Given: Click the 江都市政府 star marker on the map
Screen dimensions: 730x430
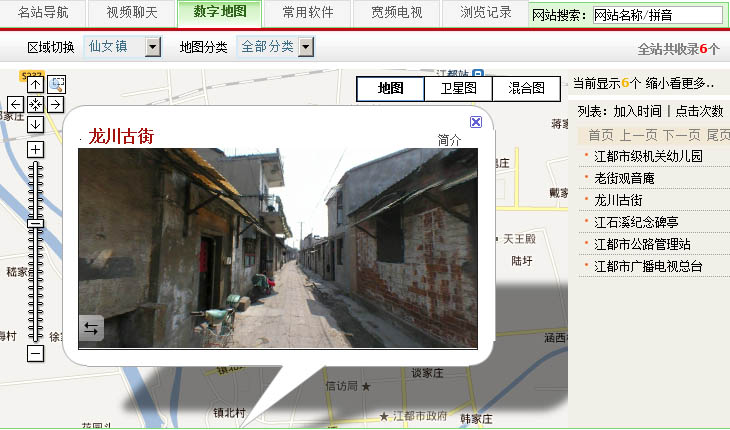Looking at the screenshot, I should pos(384,416).
